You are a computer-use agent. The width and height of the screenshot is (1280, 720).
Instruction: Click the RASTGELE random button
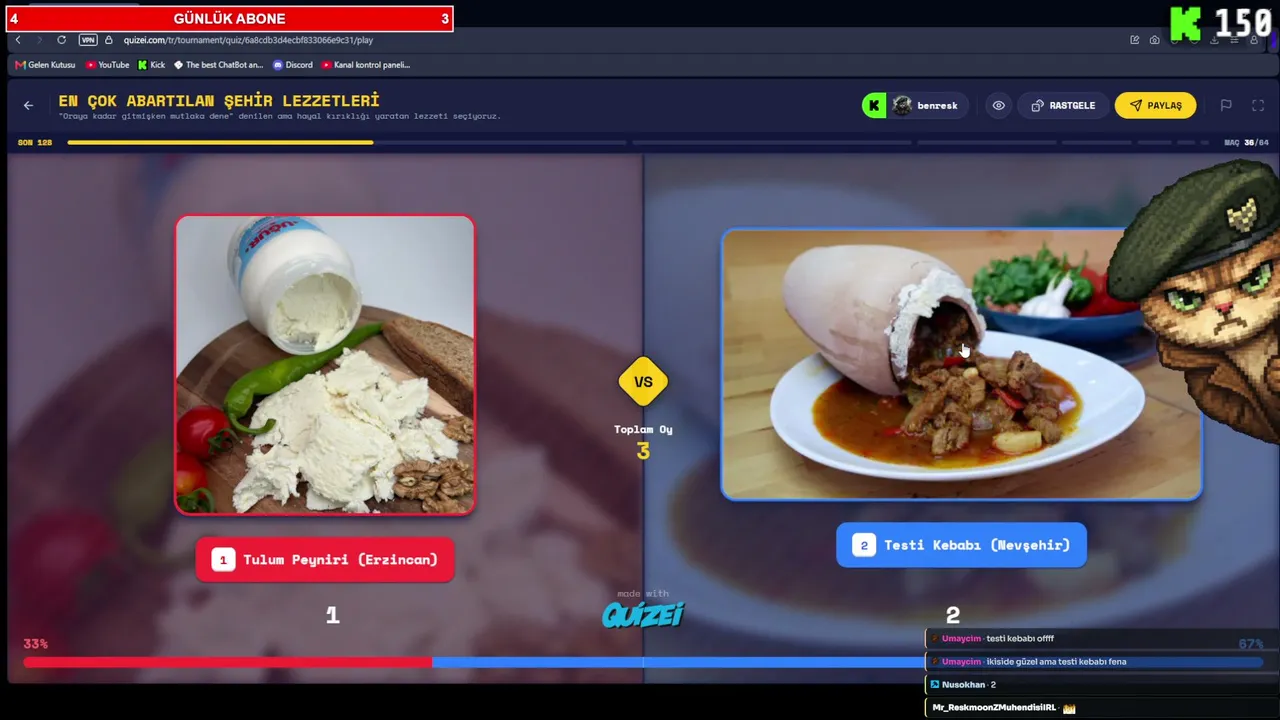click(x=1063, y=105)
